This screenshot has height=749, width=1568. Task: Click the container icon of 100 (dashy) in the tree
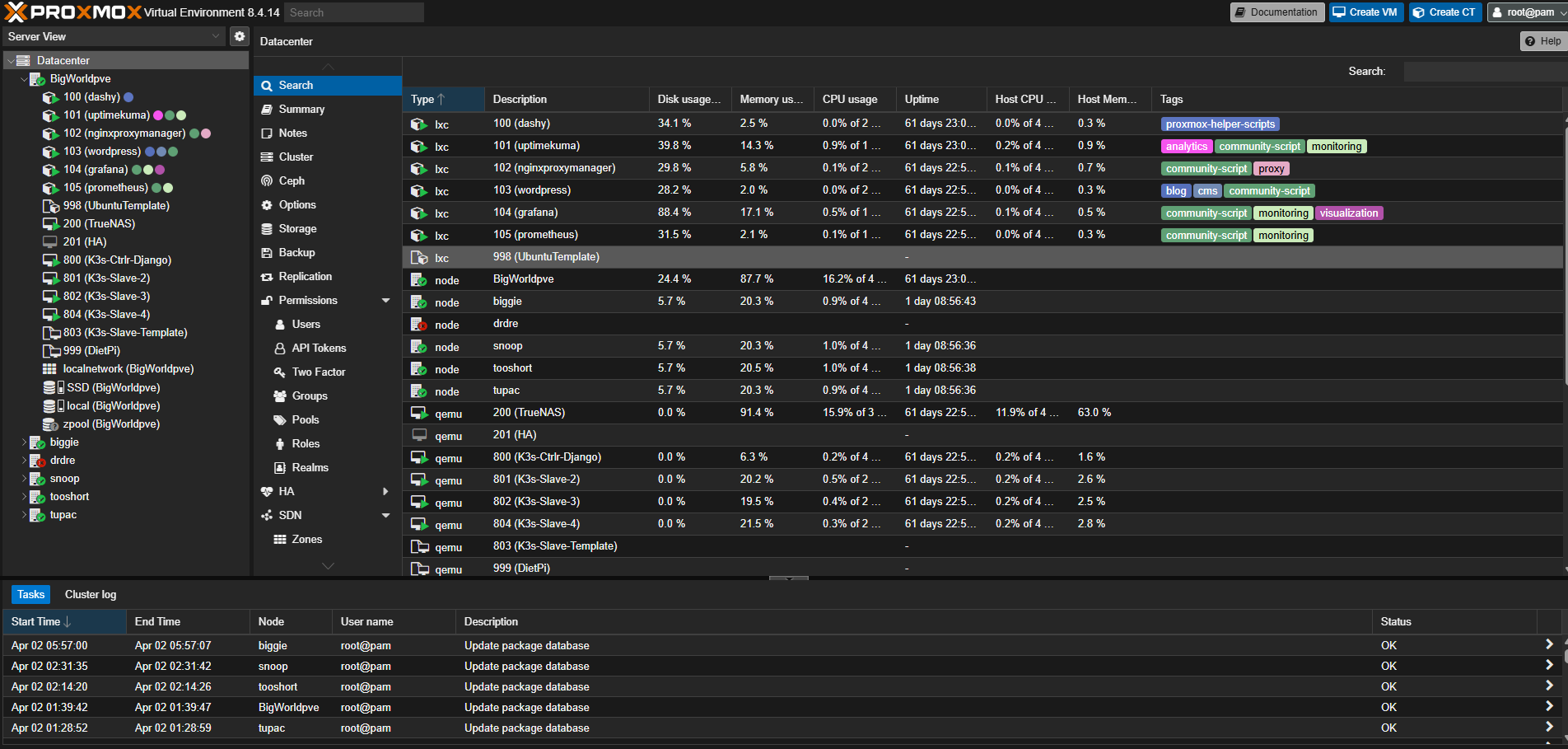[x=50, y=97]
